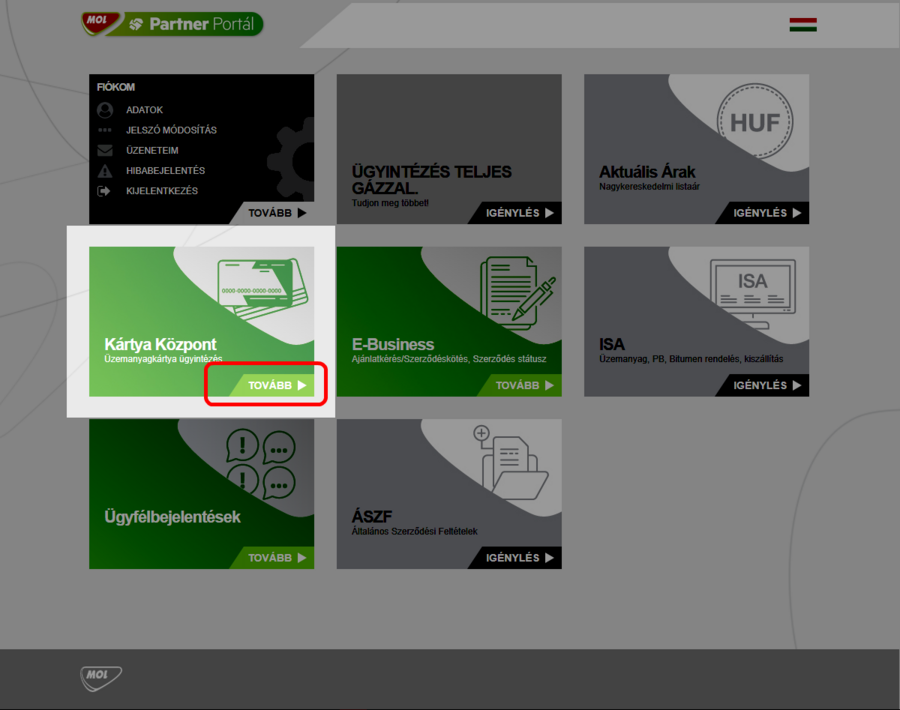Click the warning triangle icon beside HIBABEJELENTÉS
Viewport: 900px width, 710px height.
(x=105, y=171)
